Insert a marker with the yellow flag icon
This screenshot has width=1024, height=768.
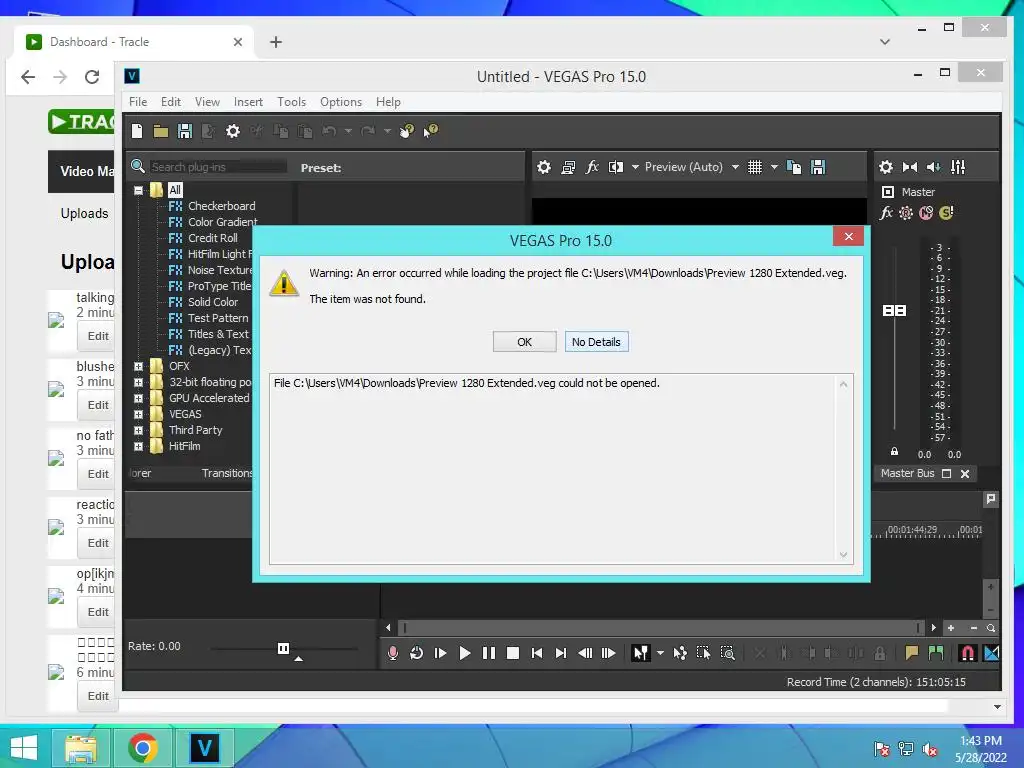click(x=912, y=653)
